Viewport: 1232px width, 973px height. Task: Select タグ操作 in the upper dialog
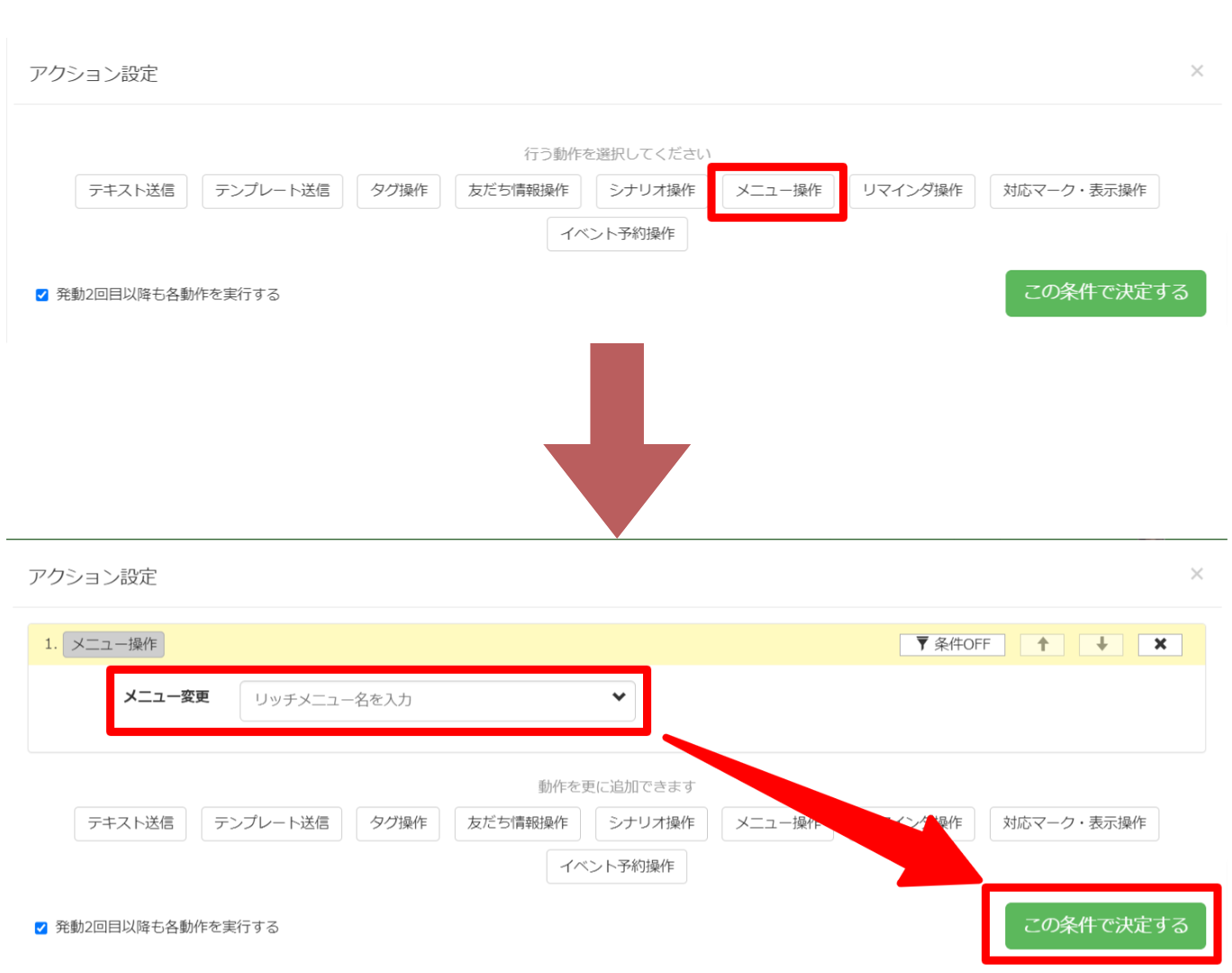pyautogui.click(x=399, y=191)
